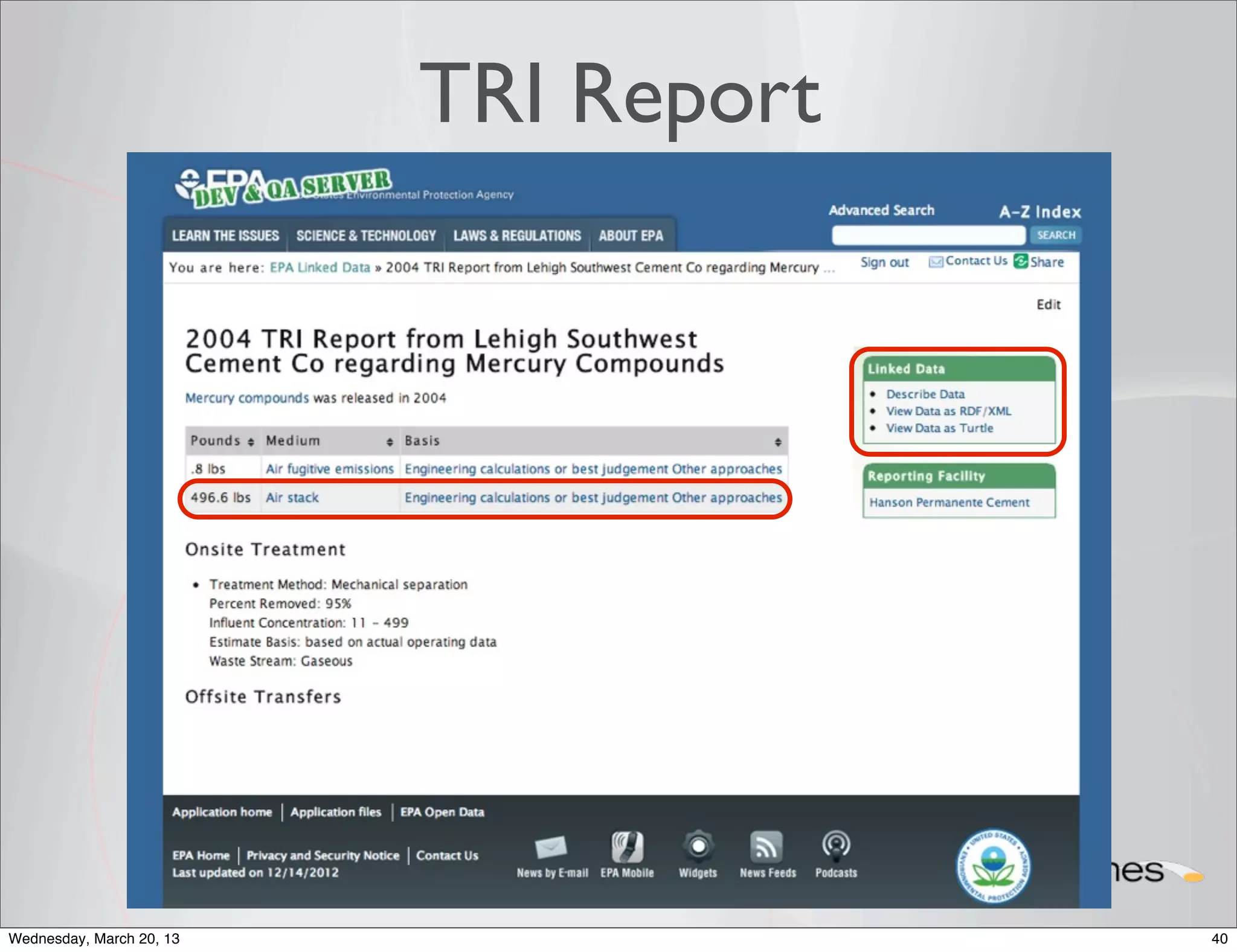The image size is (1237, 952).
Task: Click the News by E-mail envelope icon
Action: coord(551,847)
